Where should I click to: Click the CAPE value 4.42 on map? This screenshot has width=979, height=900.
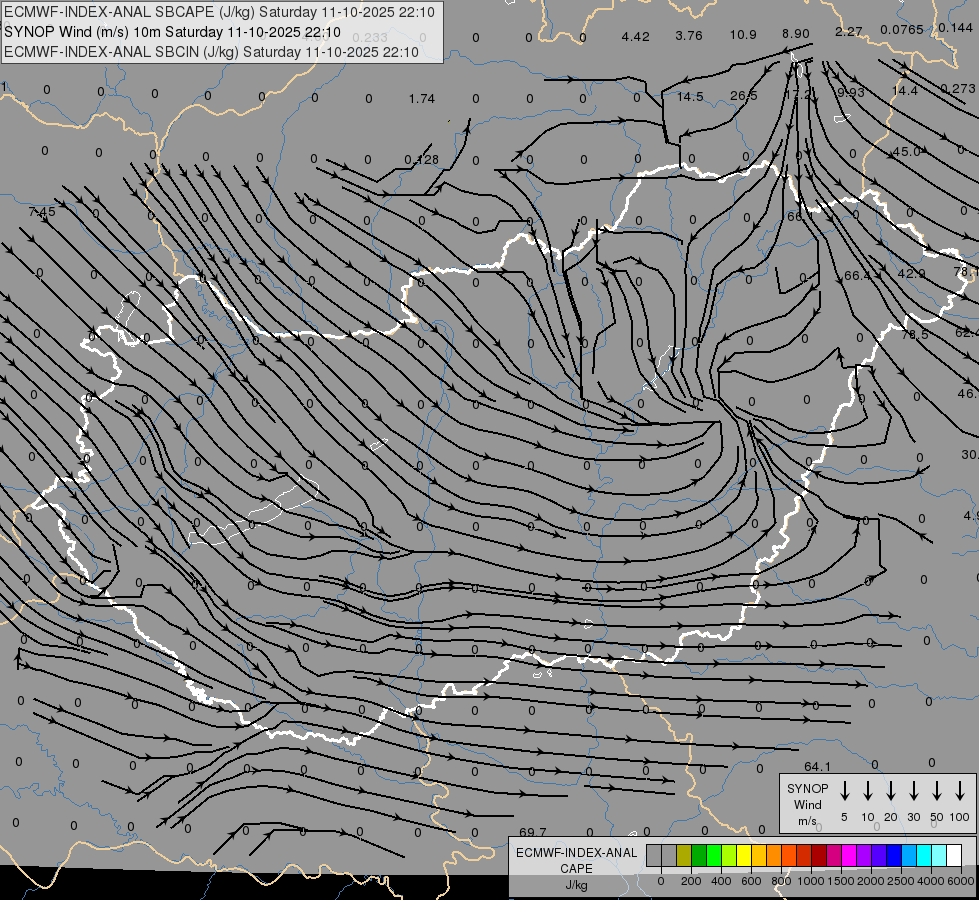[635, 37]
